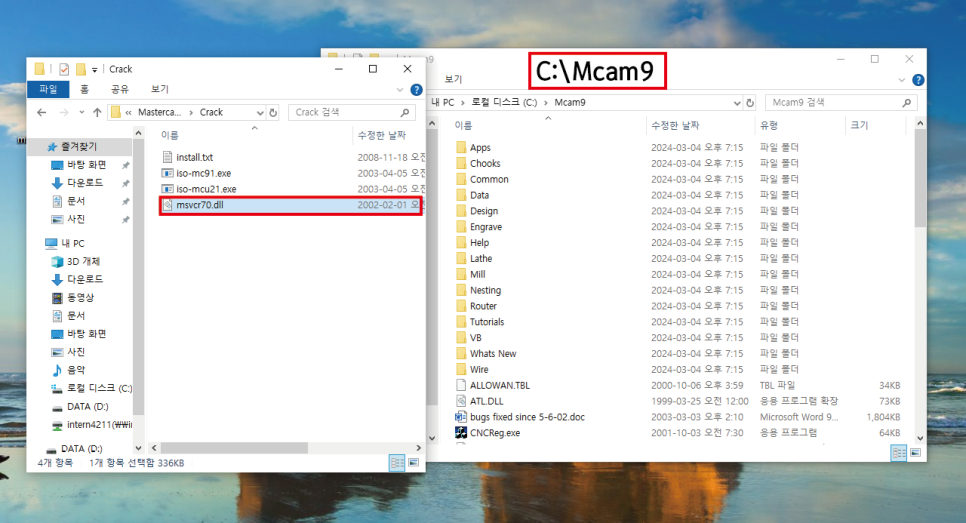Switch Crack window to large icons view
Image resolution: width=966 pixels, height=523 pixels.
pos(414,463)
